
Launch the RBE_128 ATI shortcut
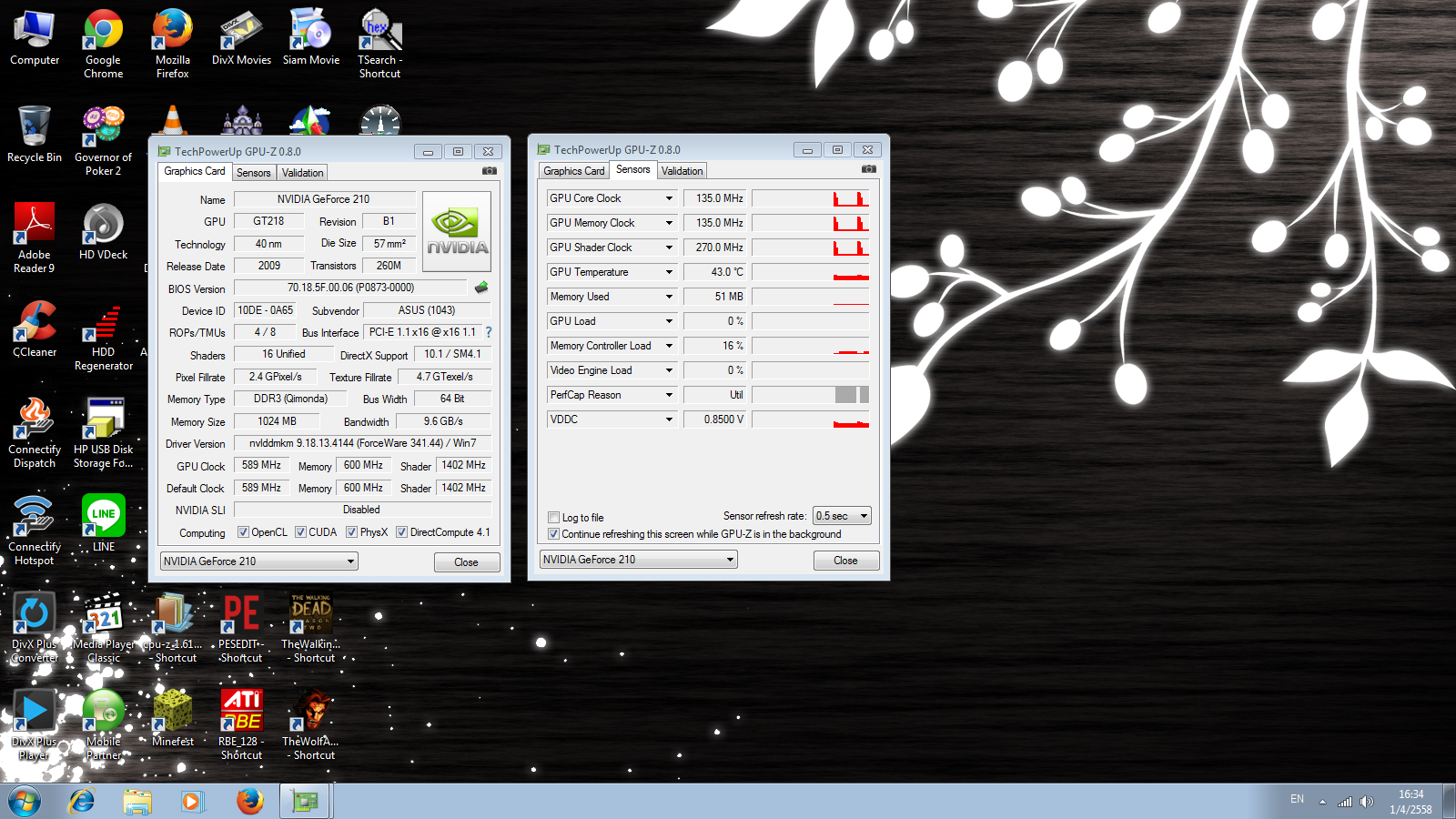(x=242, y=725)
